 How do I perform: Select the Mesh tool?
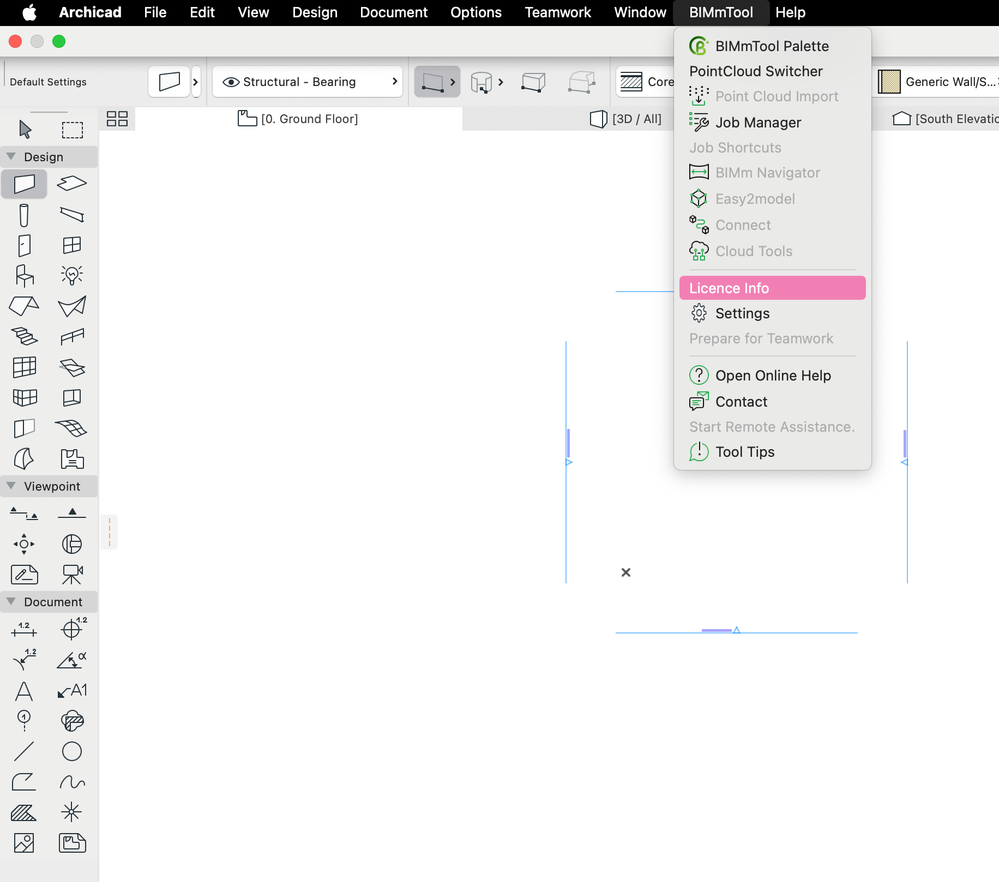[x=71, y=428]
